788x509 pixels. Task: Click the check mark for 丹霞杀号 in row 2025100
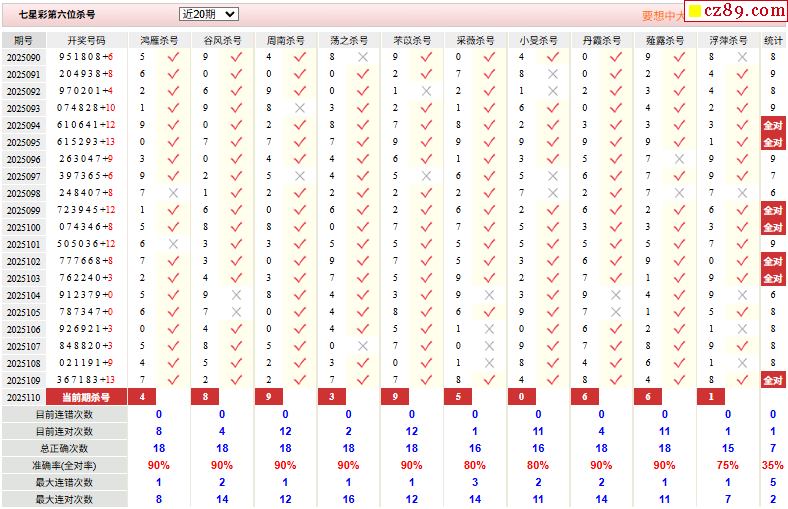[x=616, y=227]
